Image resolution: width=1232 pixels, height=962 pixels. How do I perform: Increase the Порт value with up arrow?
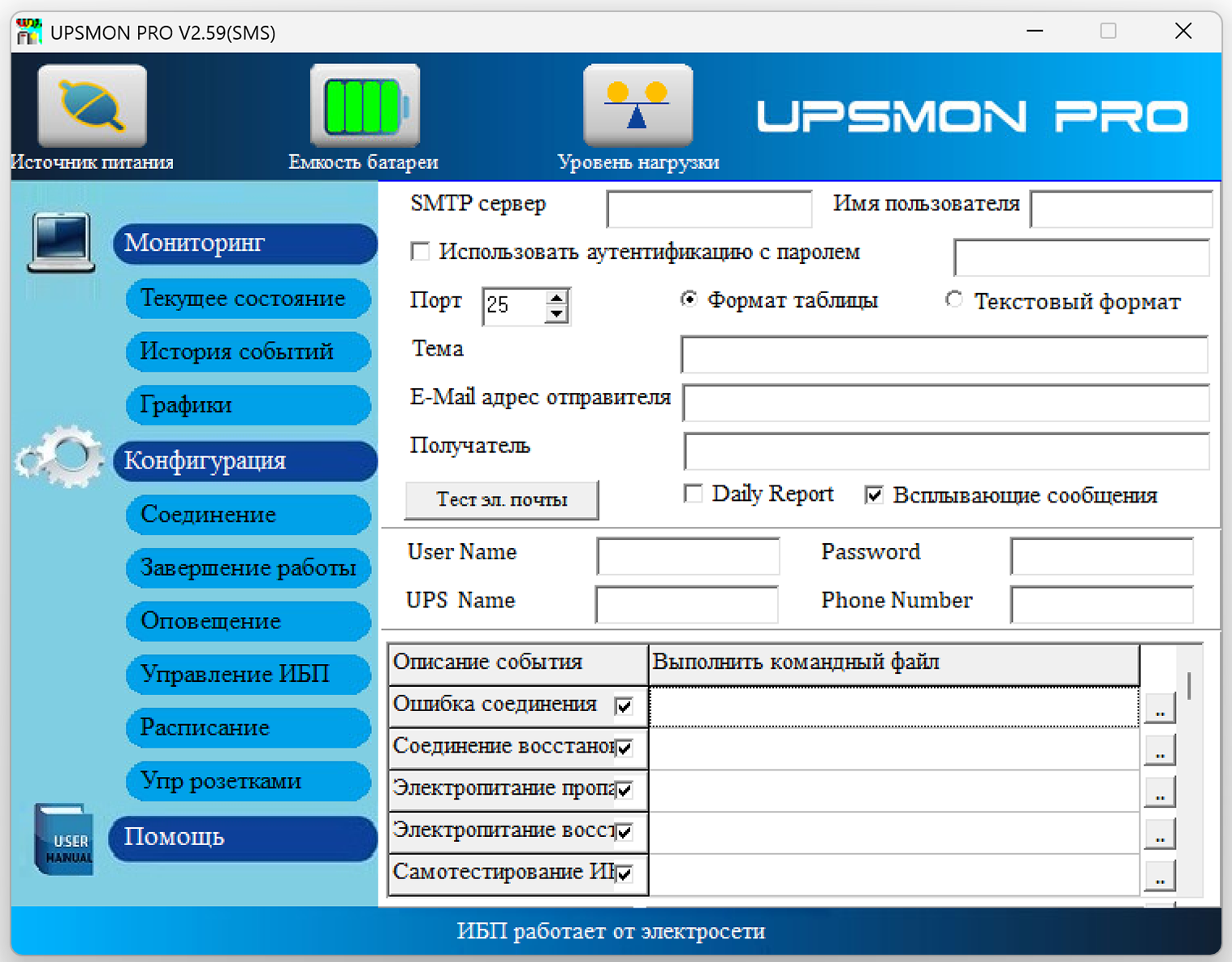tap(556, 298)
